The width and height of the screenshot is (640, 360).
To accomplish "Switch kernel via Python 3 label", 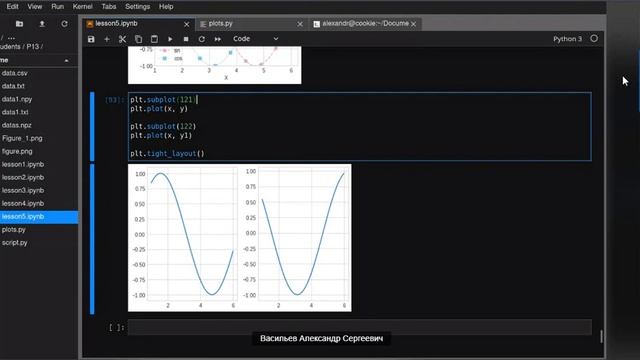I will [x=567, y=39].
